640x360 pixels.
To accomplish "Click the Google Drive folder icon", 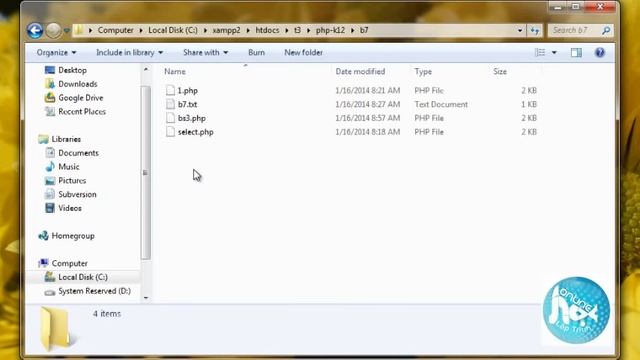I will coord(50,98).
